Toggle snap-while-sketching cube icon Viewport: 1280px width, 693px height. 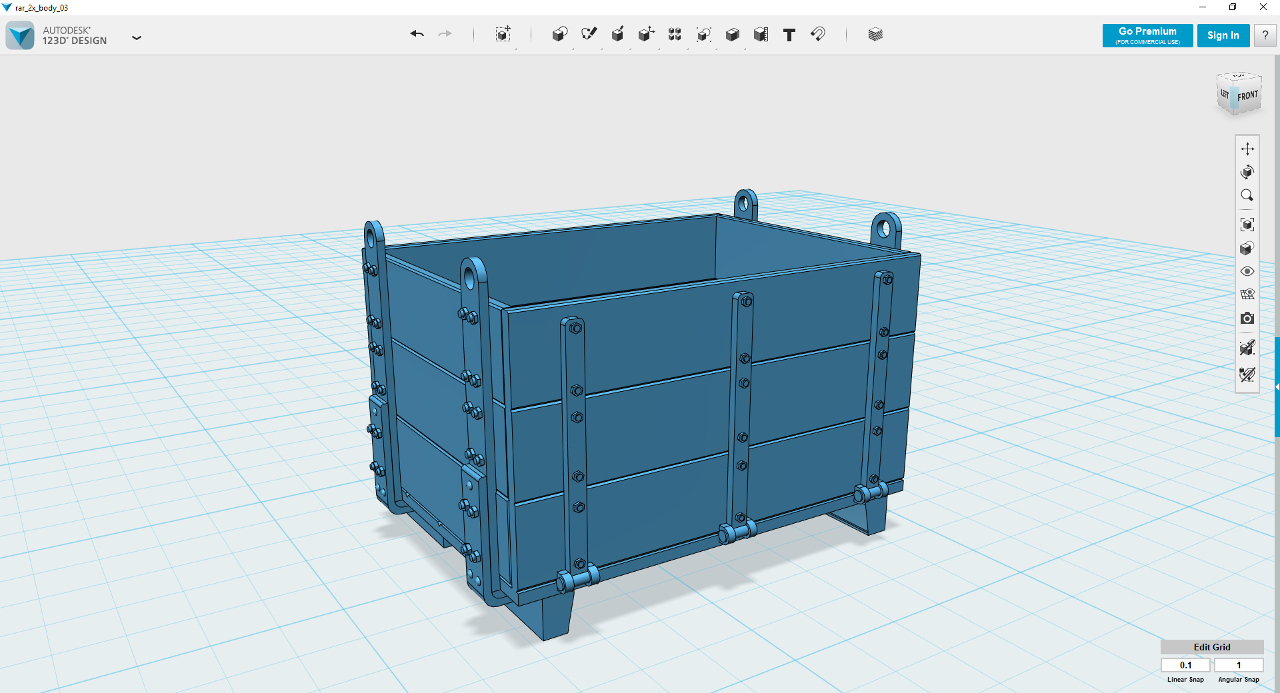(1247, 348)
